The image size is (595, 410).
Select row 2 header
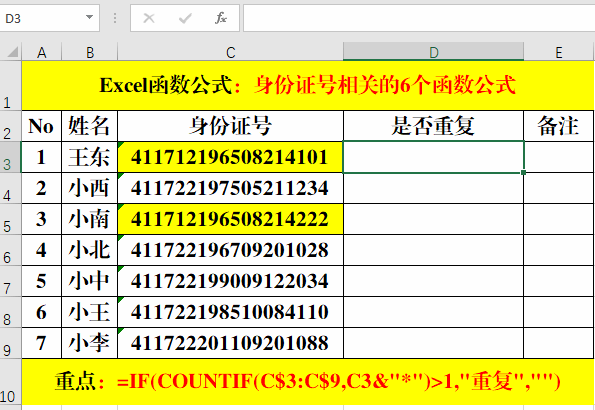click(x=11, y=126)
